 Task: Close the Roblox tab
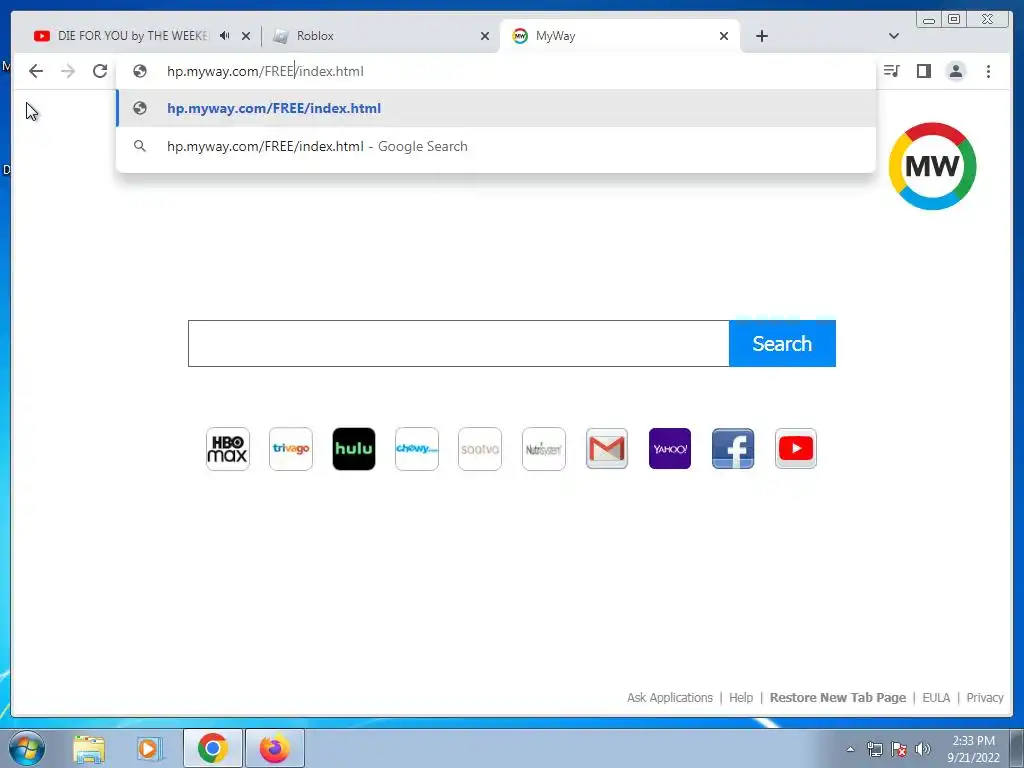[485, 36]
